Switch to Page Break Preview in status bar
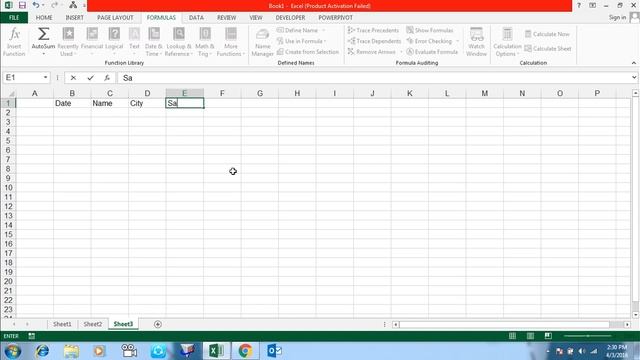This screenshot has width=640, height=360. [x=548, y=336]
